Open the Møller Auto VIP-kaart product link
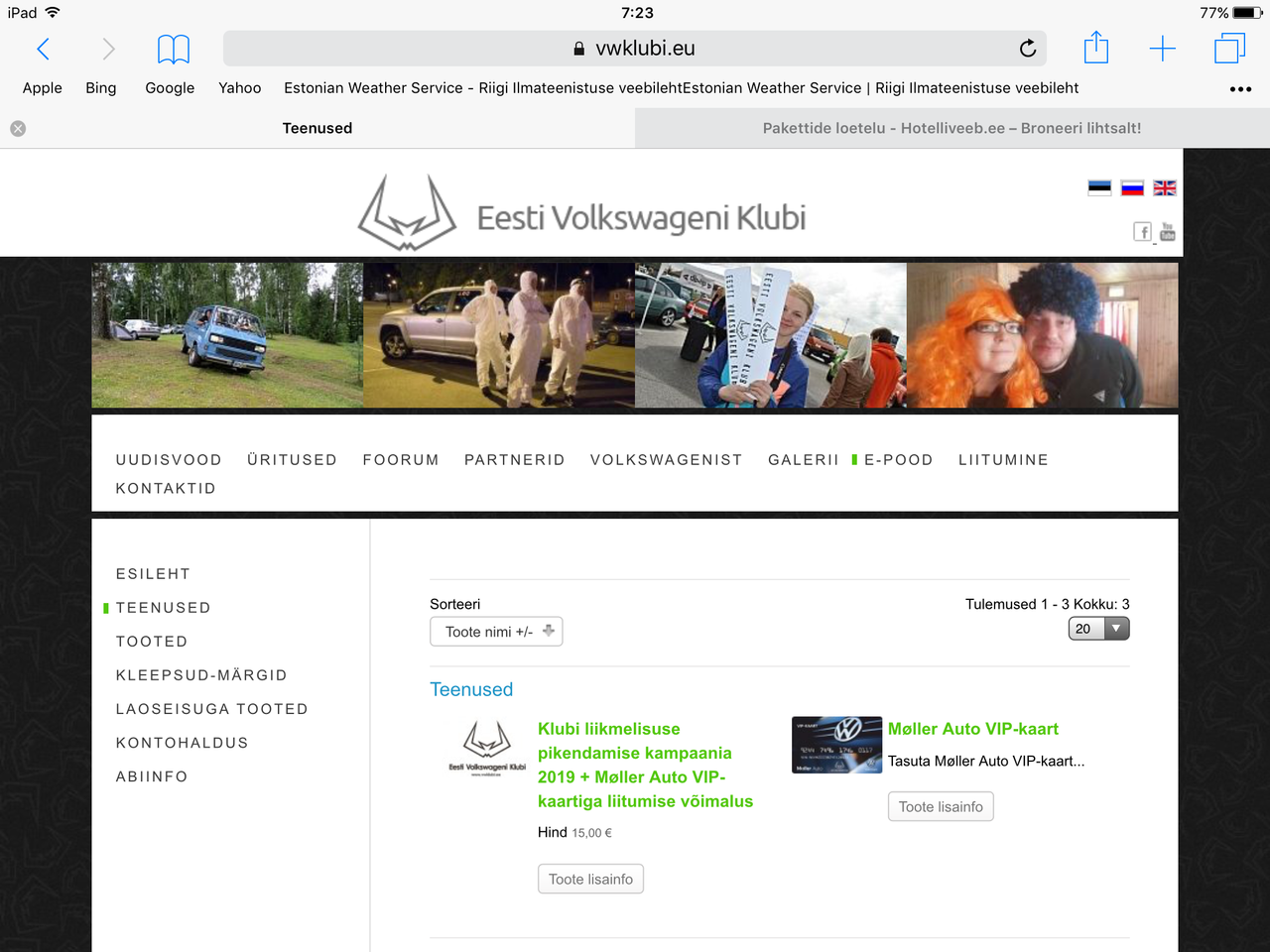Viewport: 1270px width, 952px height. 972,729
